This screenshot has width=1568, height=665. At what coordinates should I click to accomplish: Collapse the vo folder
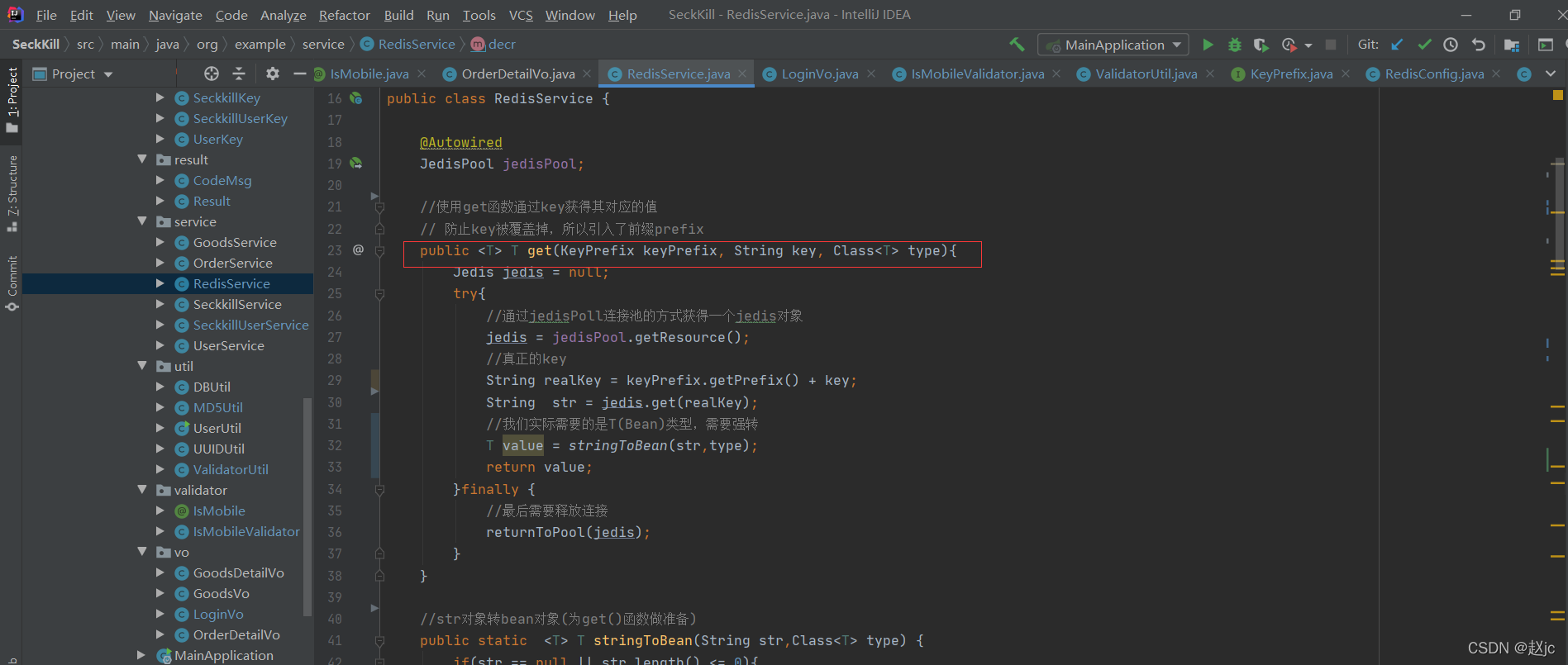click(142, 551)
